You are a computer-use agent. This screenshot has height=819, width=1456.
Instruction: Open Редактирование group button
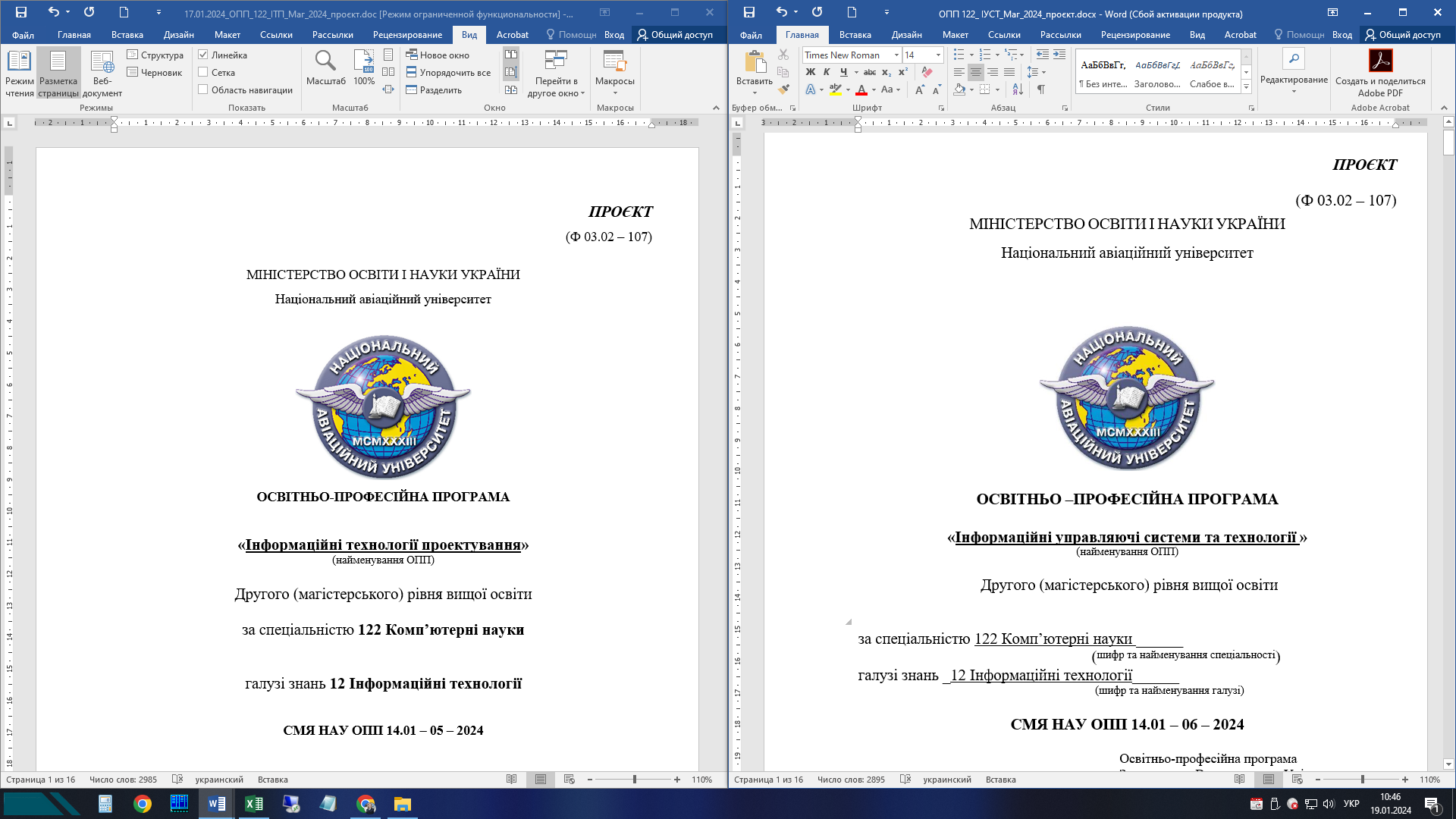(1294, 72)
